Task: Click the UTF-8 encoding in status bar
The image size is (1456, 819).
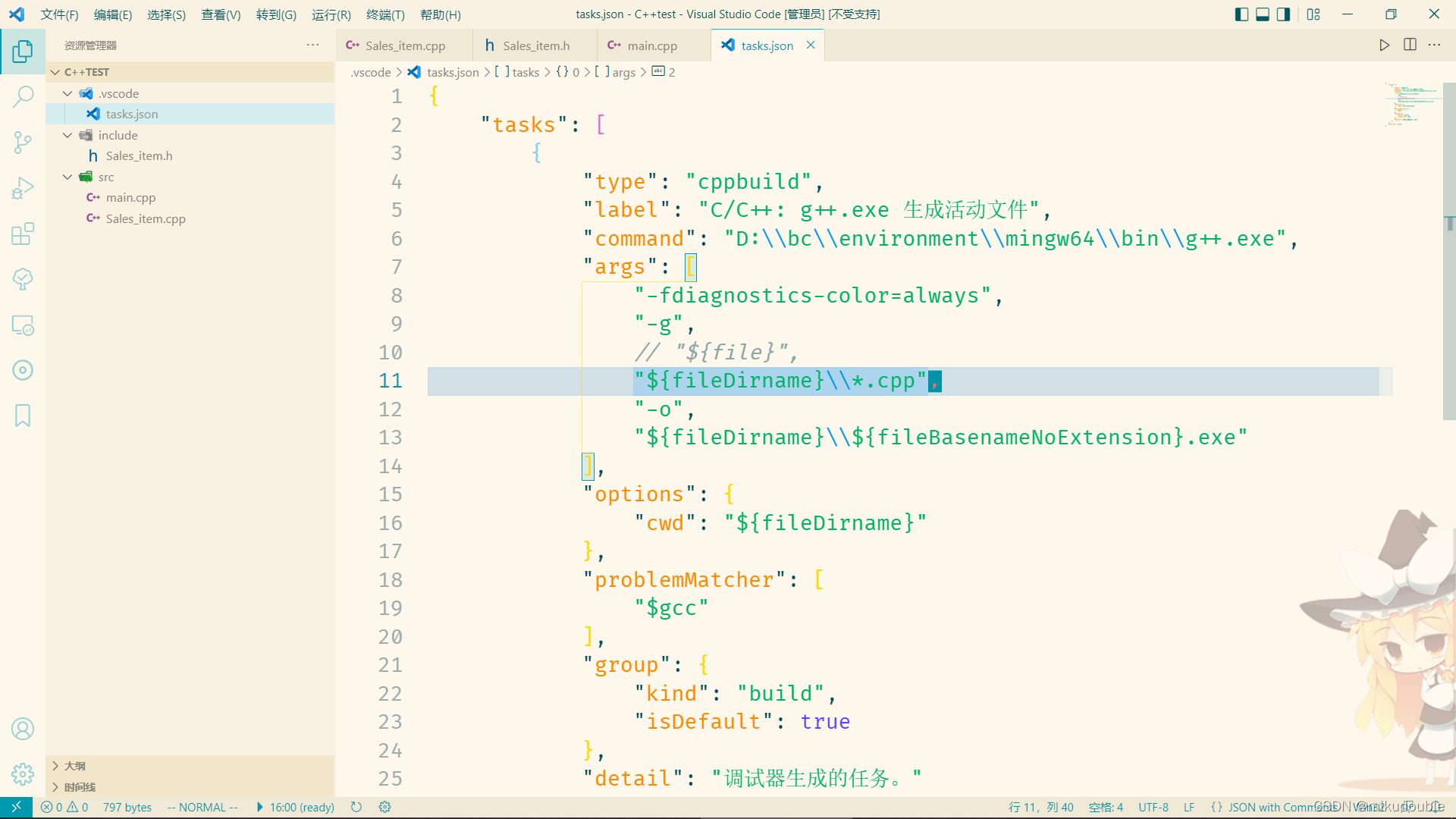Action: pyautogui.click(x=1153, y=807)
